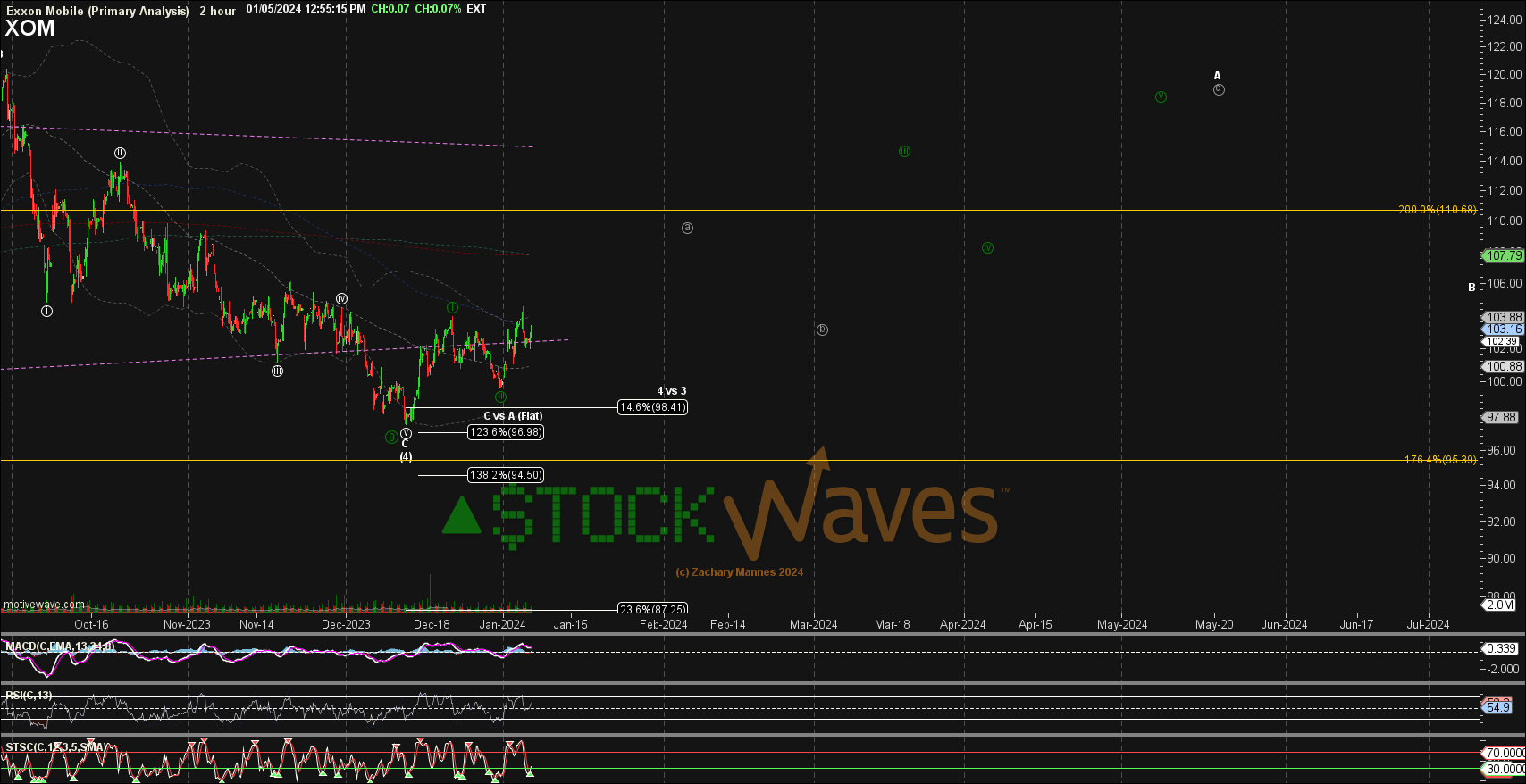Select the 110.00 price axis label
Image resolution: width=1526 pixels, height=784 pixels.
[1504, 221]
